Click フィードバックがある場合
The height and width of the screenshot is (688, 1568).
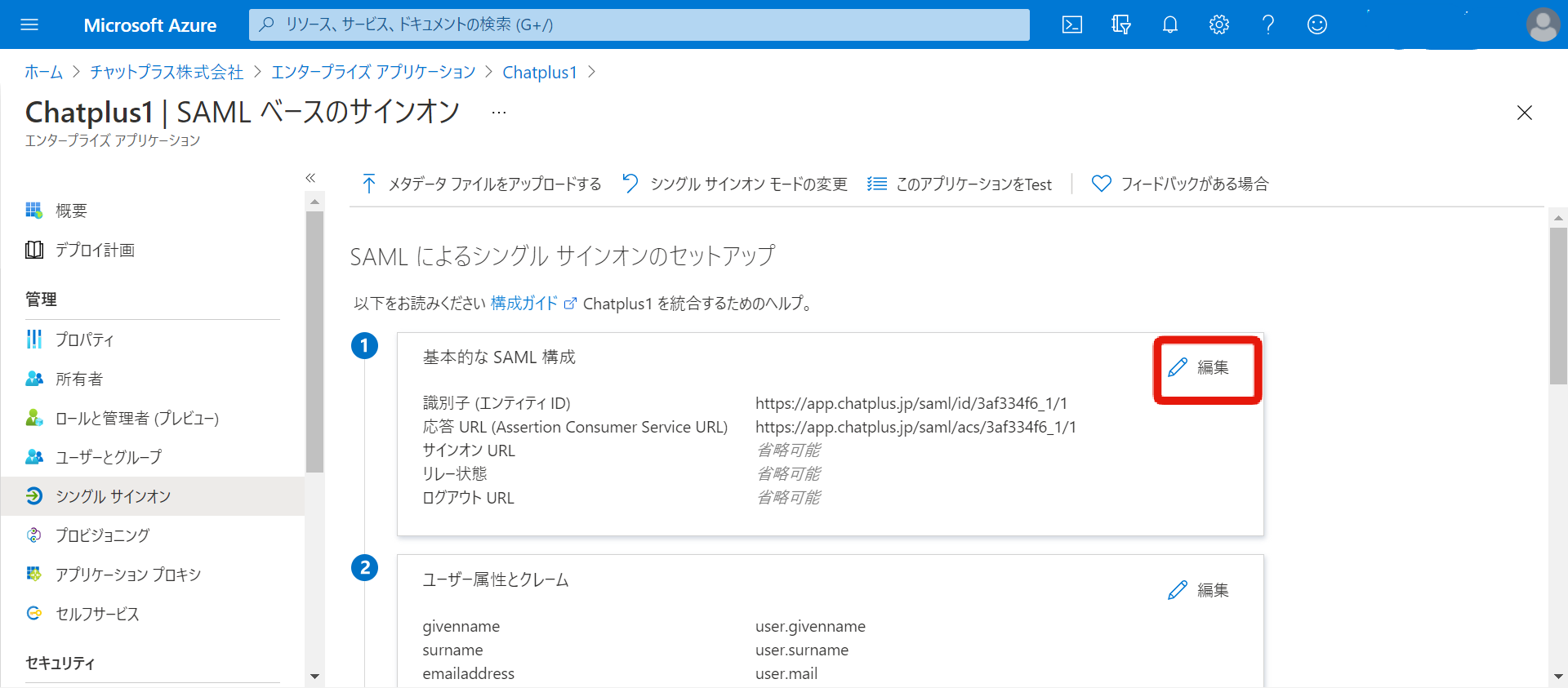[1180, 184]
